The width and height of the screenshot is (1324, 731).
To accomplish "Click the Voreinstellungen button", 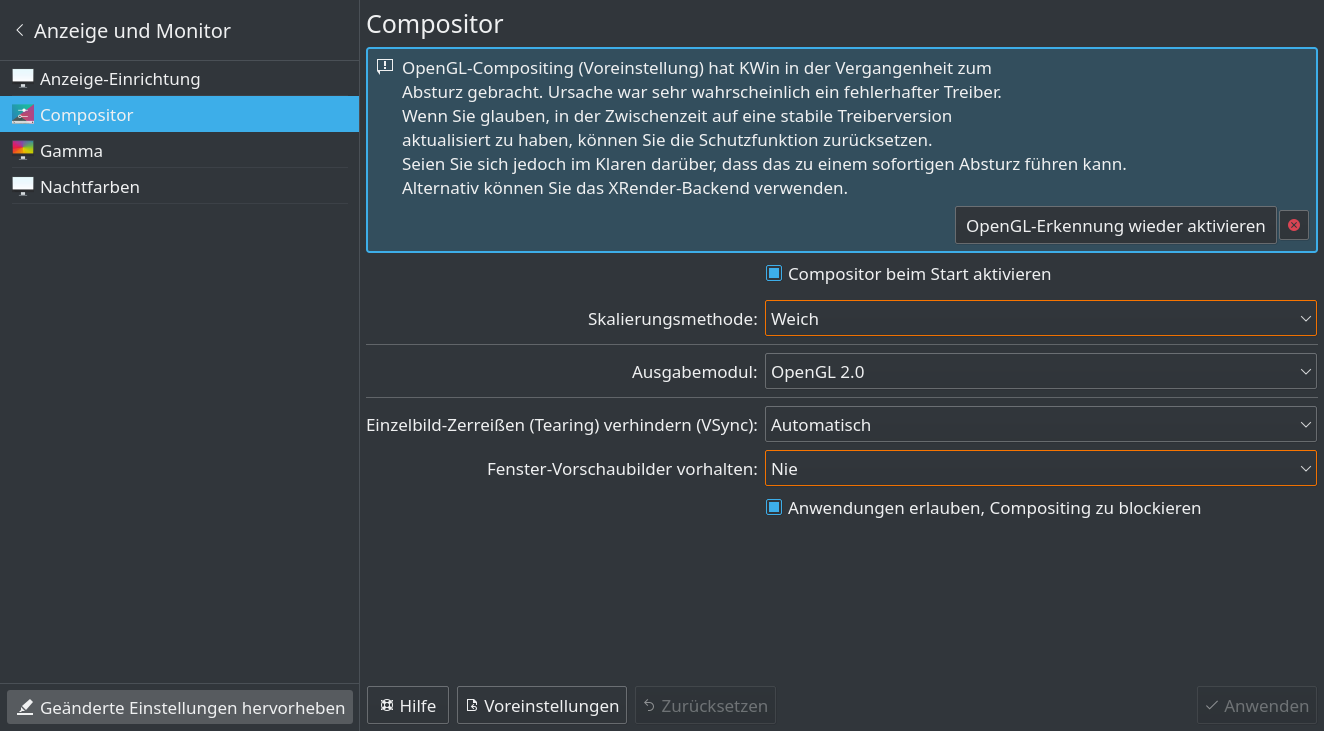I will 541,705.
